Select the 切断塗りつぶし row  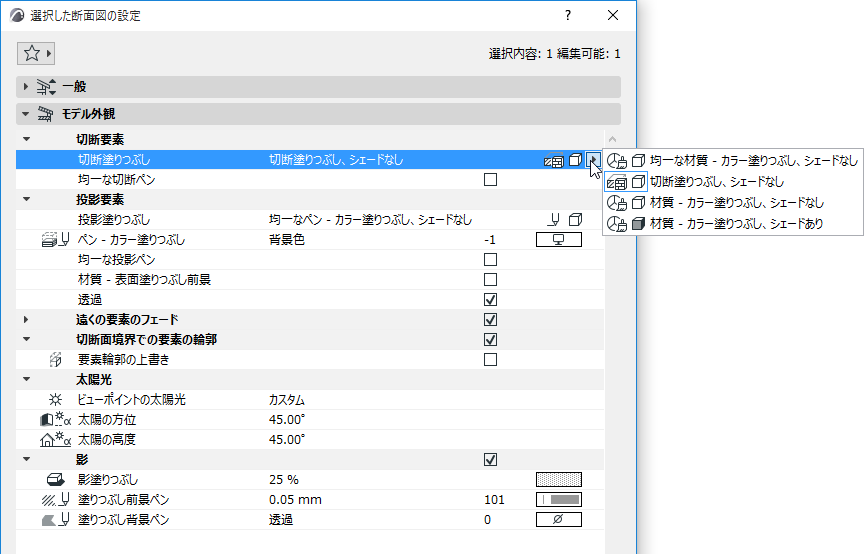click(x=310, y=160)
